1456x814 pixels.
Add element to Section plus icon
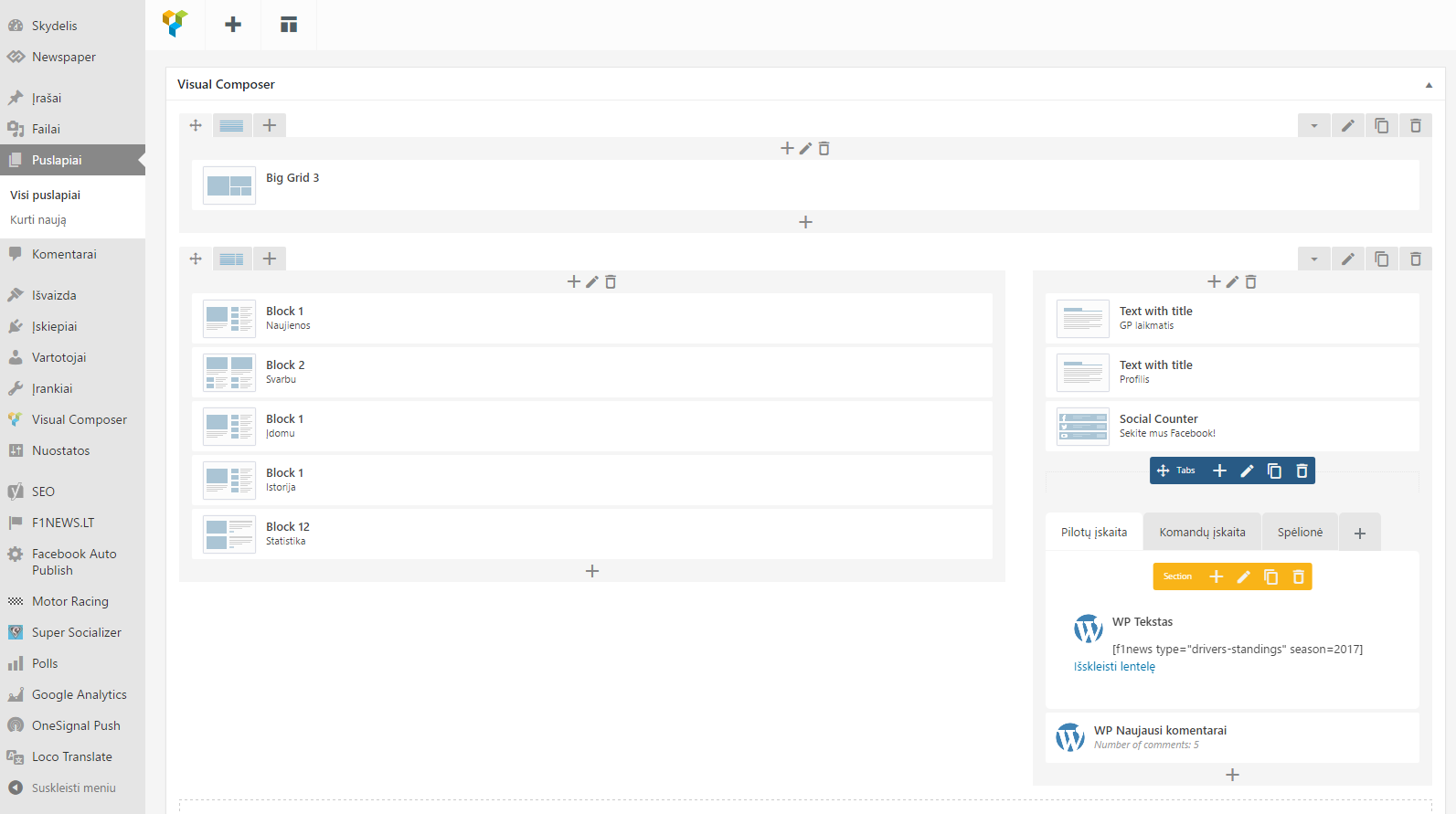[x=1216, y=576]
